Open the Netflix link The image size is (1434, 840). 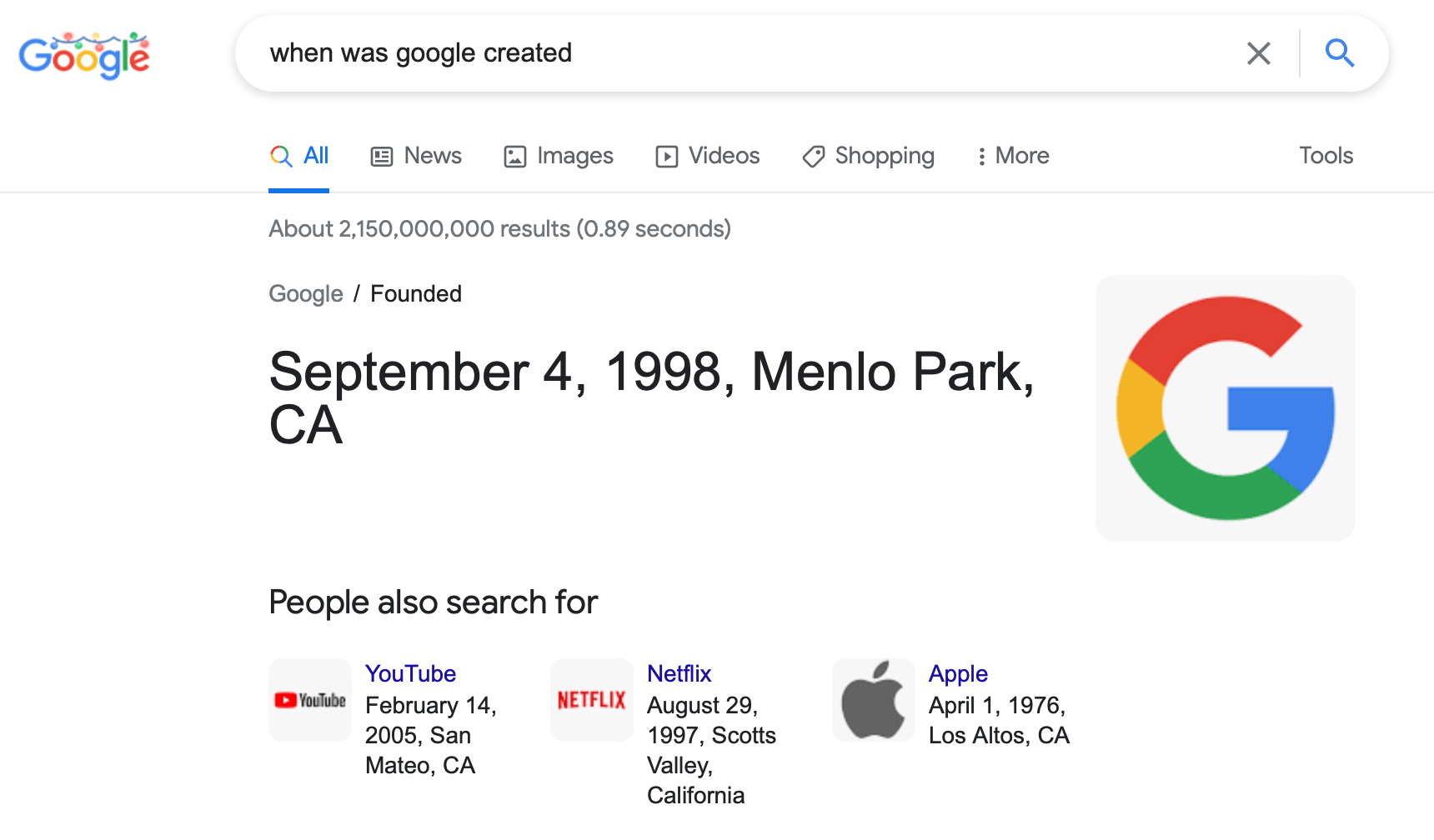click(679, 673)
